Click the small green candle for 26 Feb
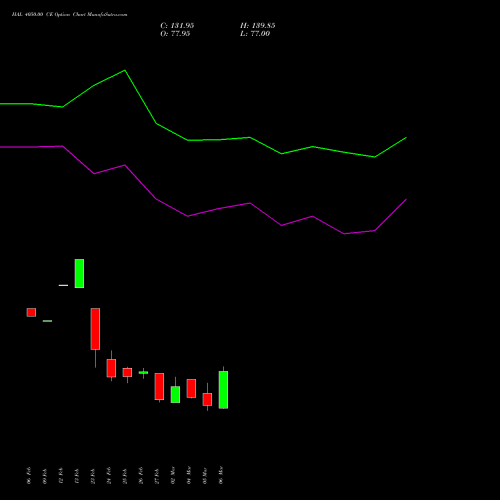 (x=143, y=372)
